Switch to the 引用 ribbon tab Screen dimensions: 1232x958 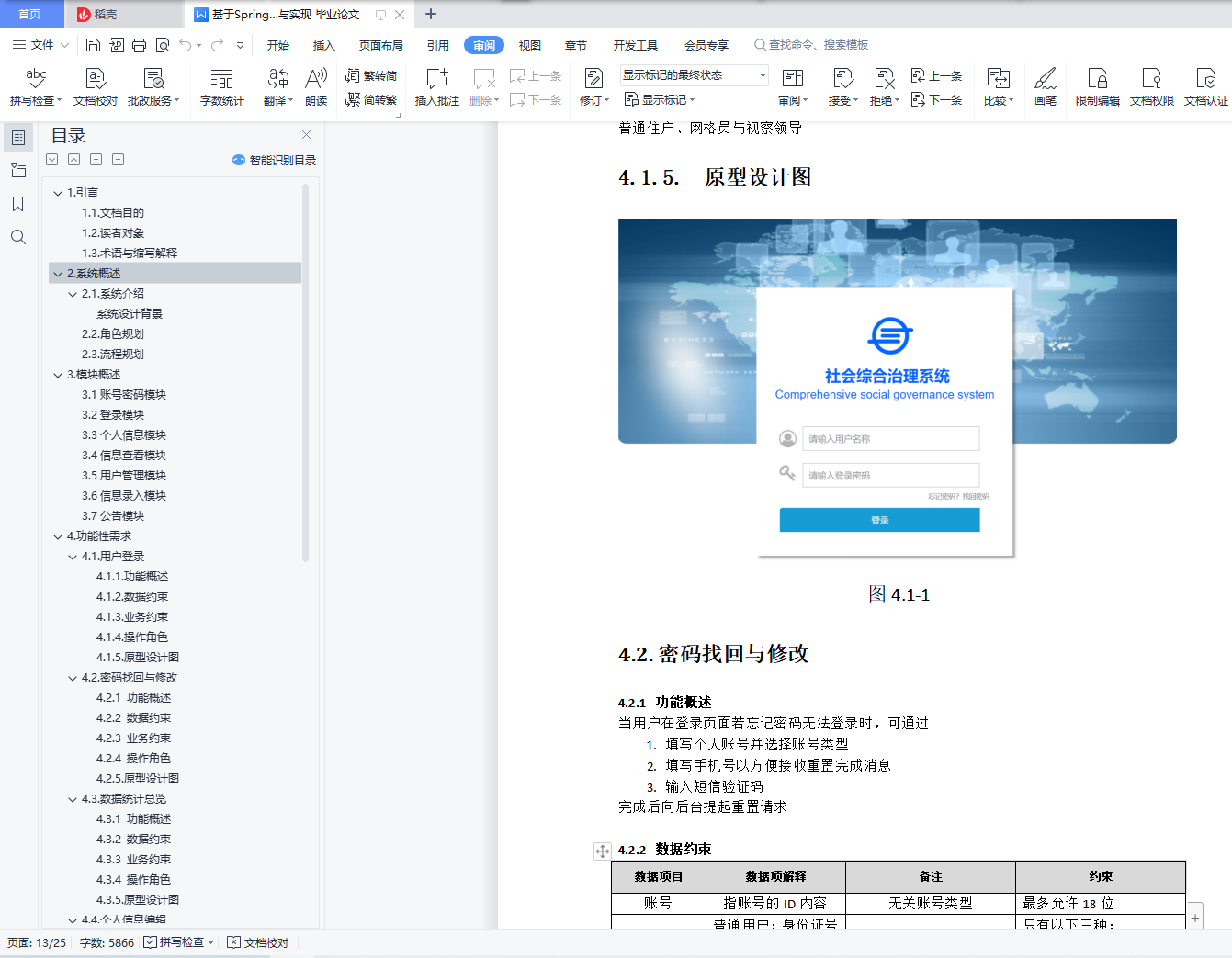pyautogui.click(x=438, y=45)
